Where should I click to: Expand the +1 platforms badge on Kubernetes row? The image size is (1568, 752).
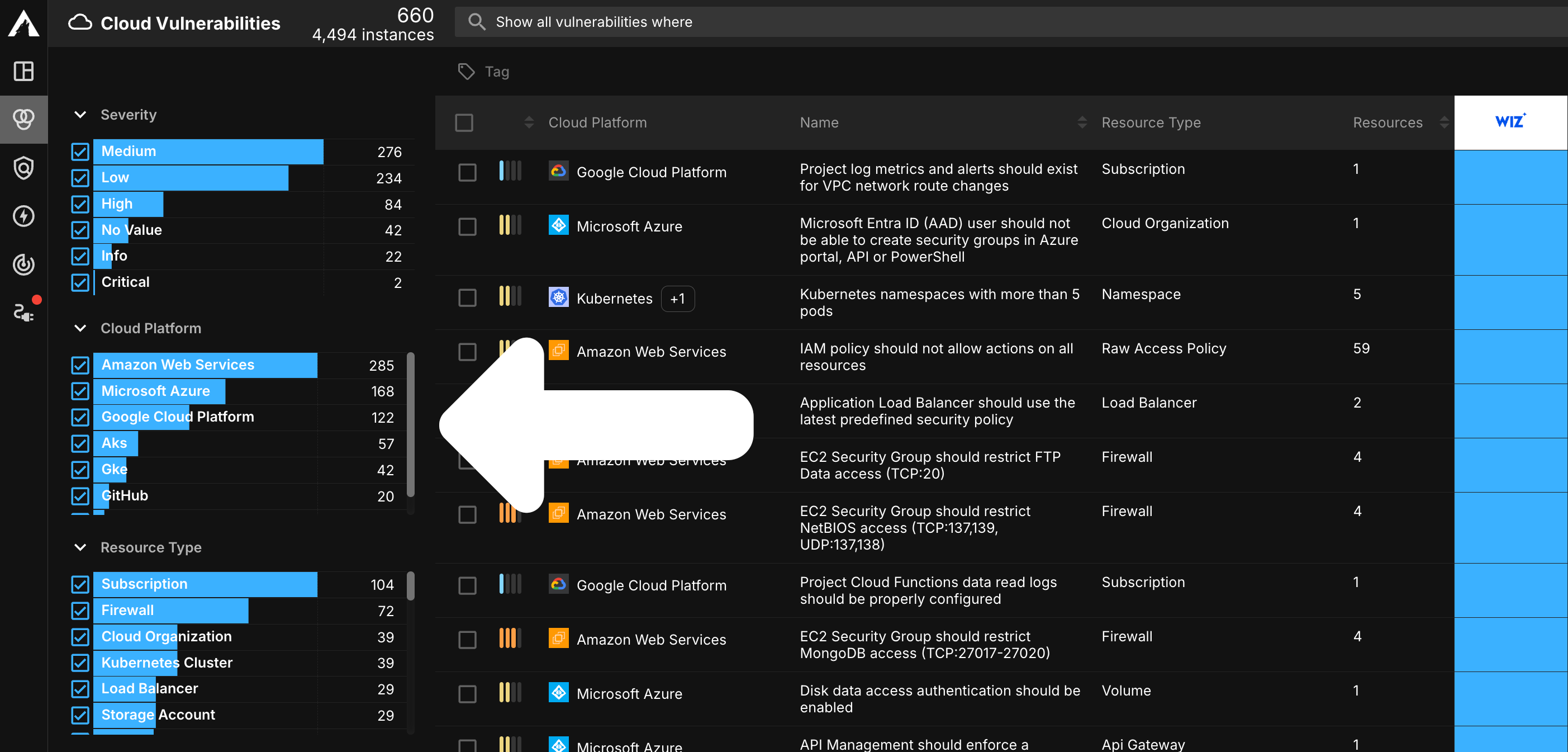coord(677,299)
